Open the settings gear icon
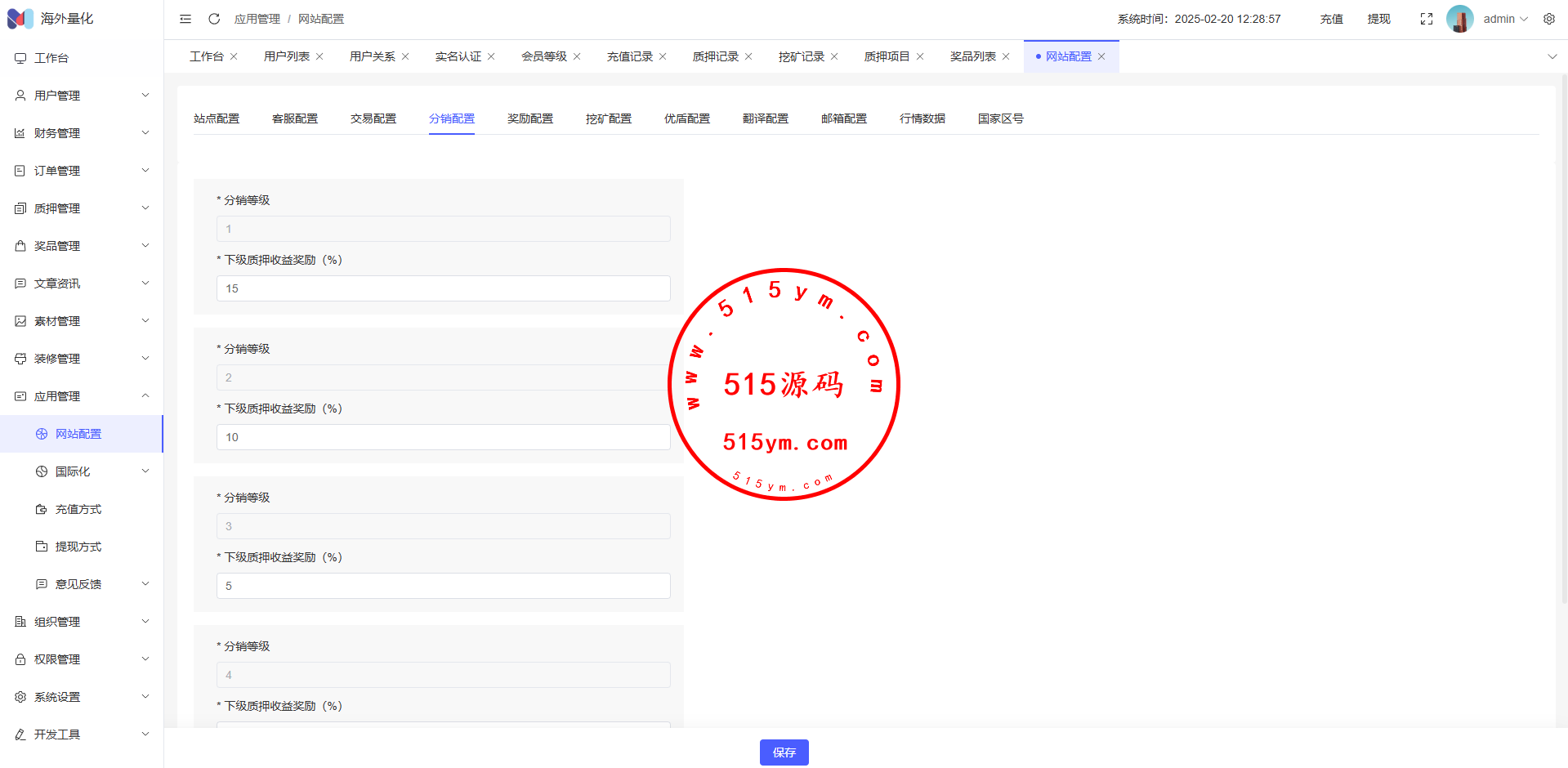The width and height of the screenshot is (1568, 768). [1548, 19]
